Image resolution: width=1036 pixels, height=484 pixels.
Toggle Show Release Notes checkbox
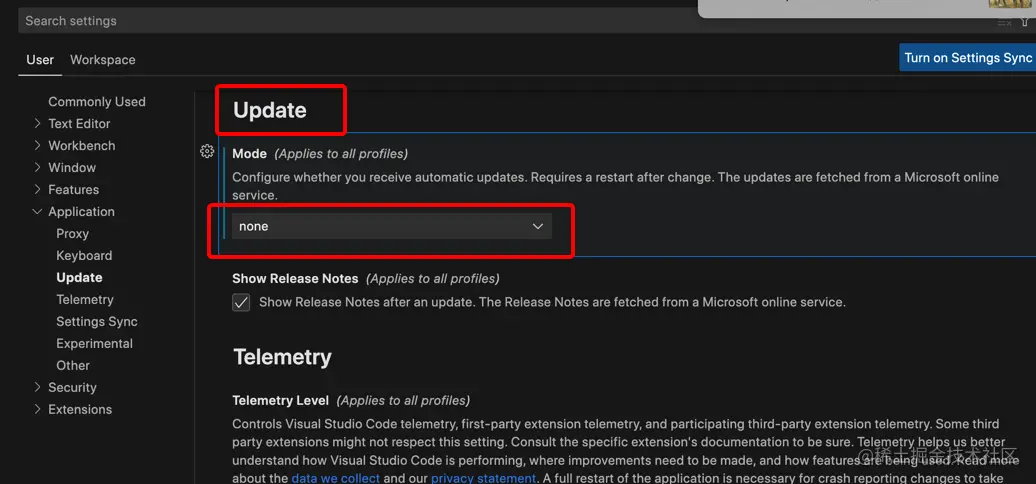point(241,302)
